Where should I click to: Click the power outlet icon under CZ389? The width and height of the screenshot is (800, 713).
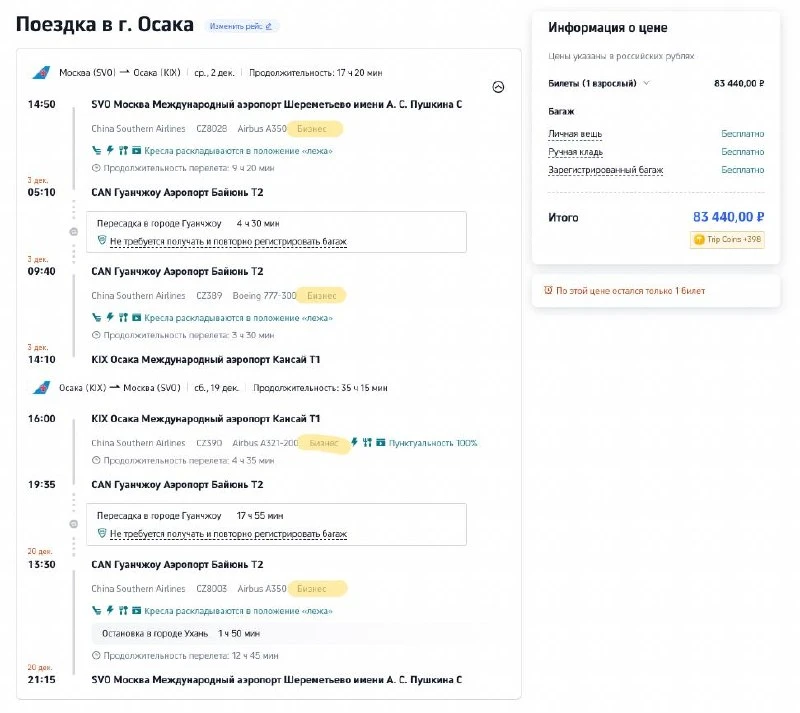110,317
